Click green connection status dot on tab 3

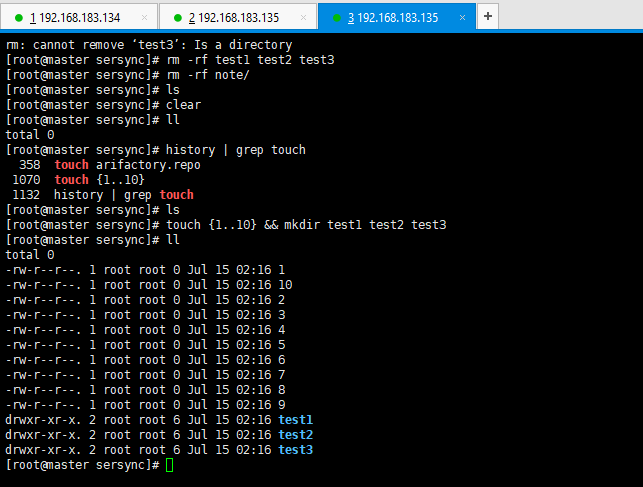(x=337, y=18)
